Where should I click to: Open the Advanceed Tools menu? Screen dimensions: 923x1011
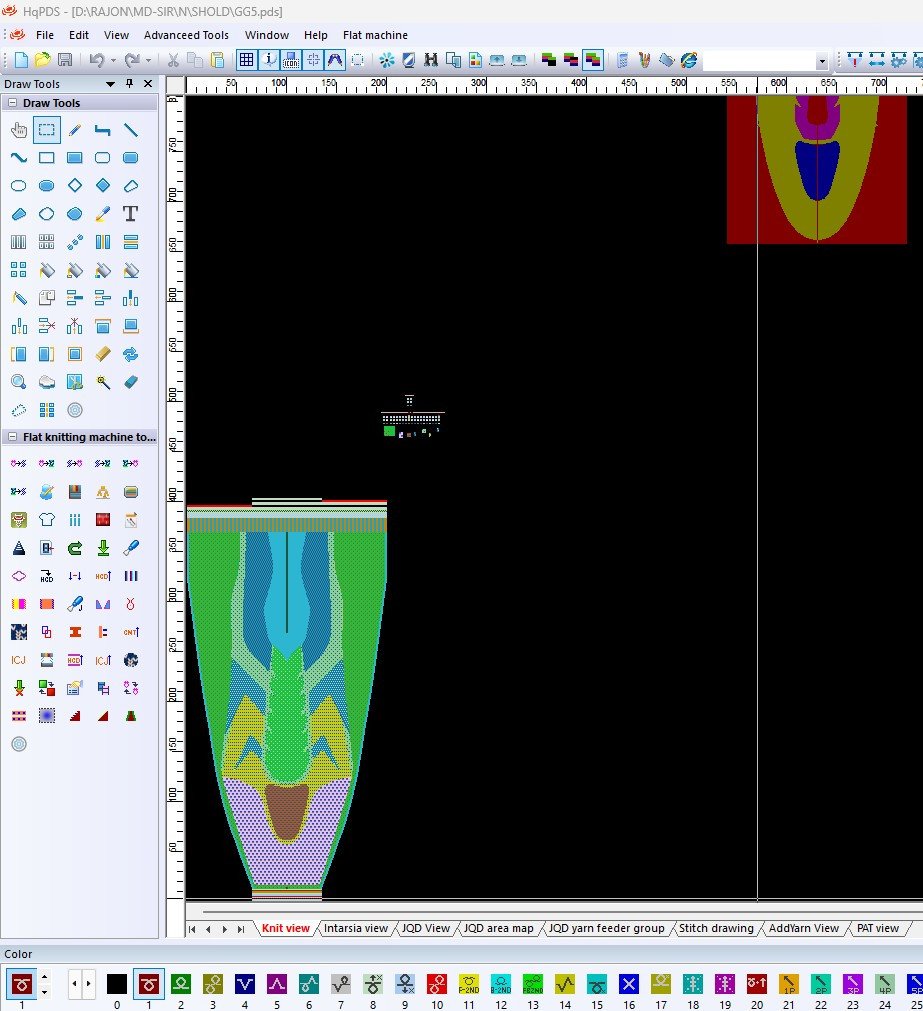186,35
